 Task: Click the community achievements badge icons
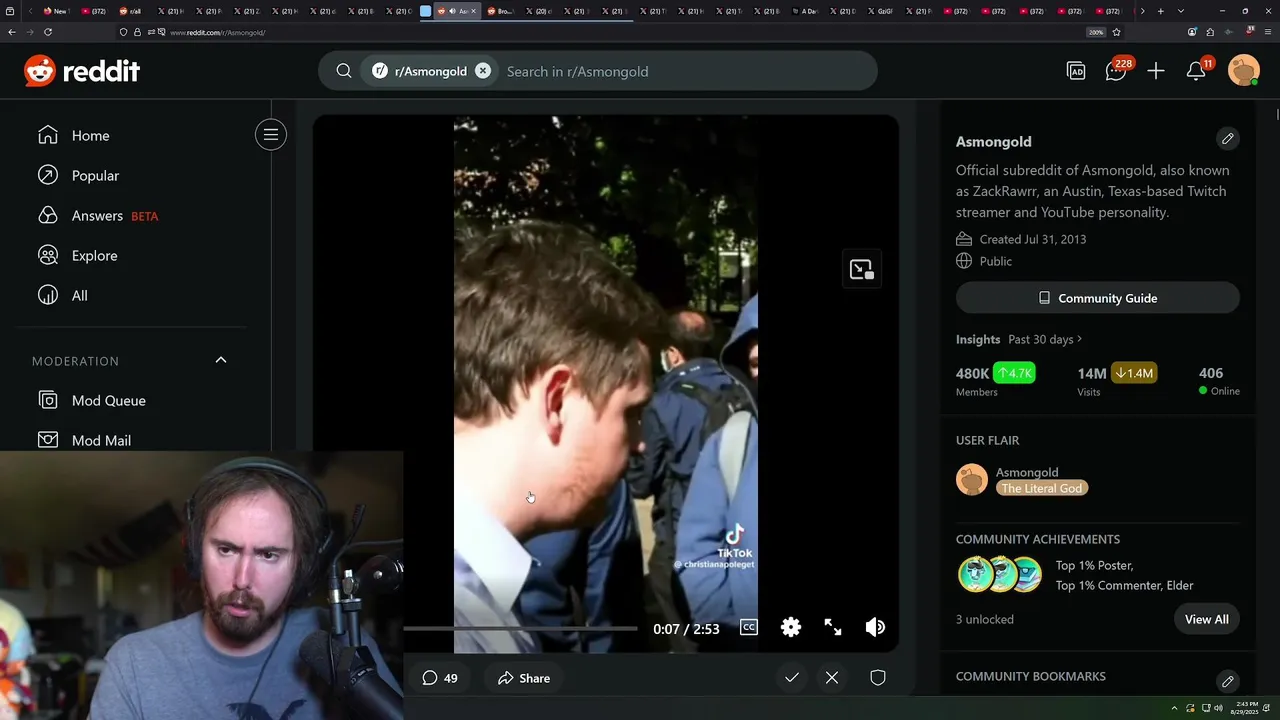999,575
